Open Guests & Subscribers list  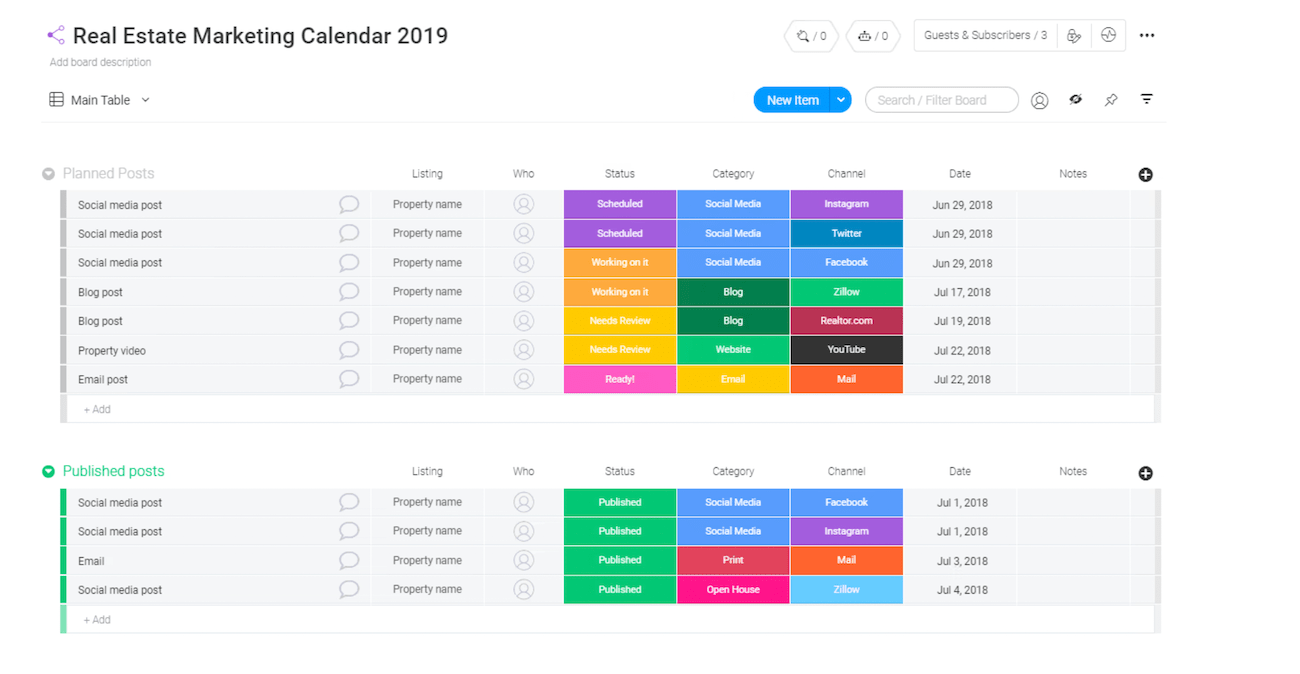(985, 35)
